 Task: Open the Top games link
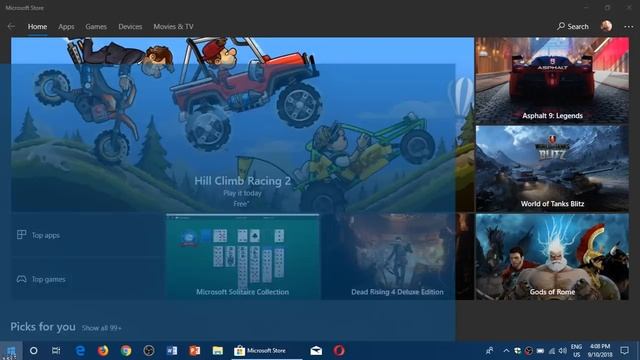pyautogui.click(x=87, y=279)
